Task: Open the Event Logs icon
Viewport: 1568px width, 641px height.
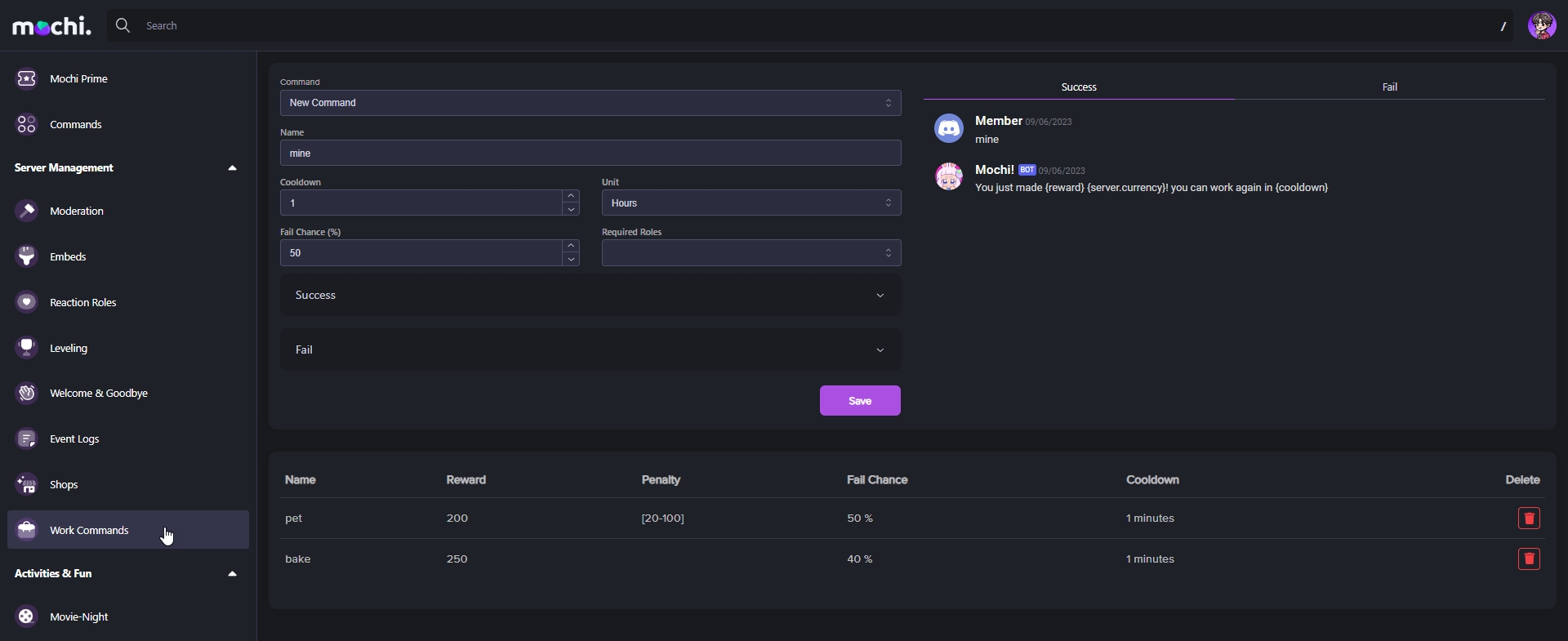Action: coord(27,438)
